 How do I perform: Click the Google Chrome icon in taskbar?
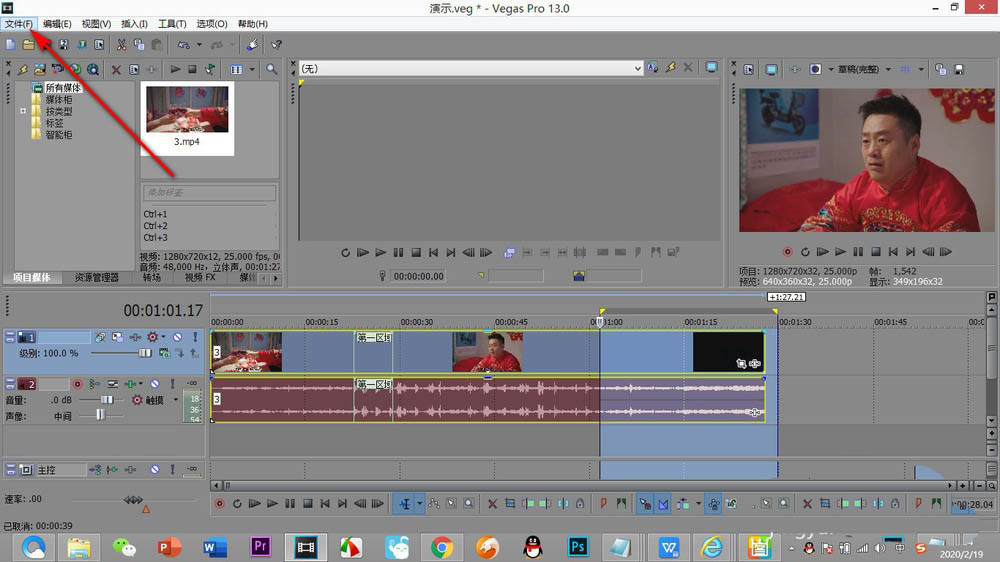(441, 547)
